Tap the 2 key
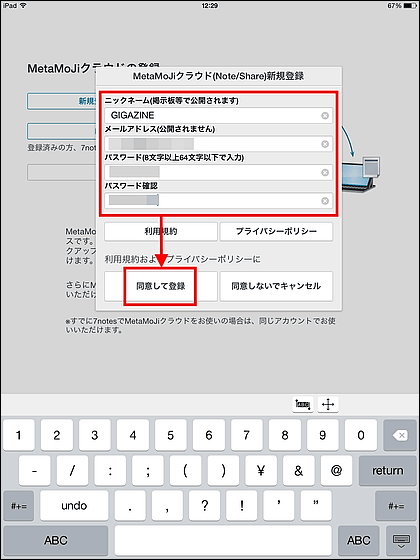 click(x=57, y=435)
